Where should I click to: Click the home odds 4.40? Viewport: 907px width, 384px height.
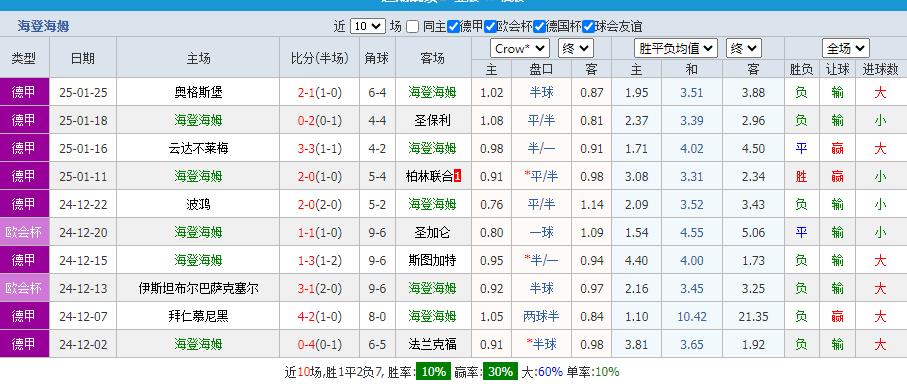click(636, 260)
